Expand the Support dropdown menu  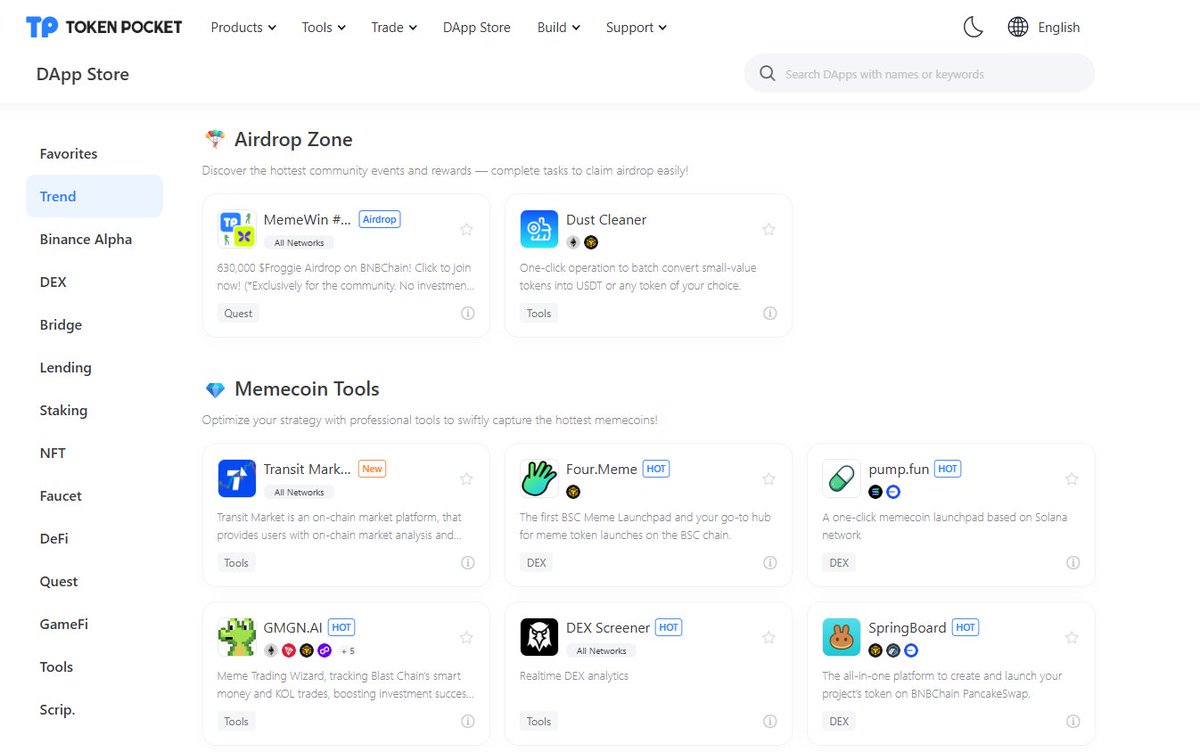click(636, 27)
